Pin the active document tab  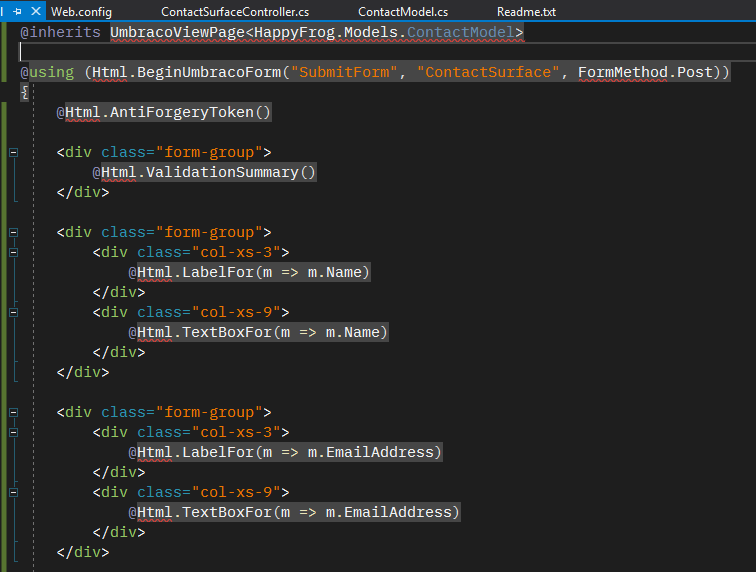pos(17,11)
